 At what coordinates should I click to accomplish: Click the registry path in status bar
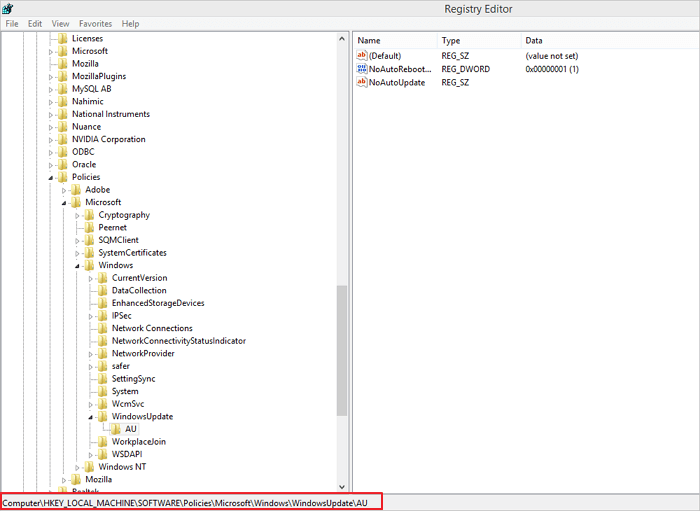pos(191,501)
